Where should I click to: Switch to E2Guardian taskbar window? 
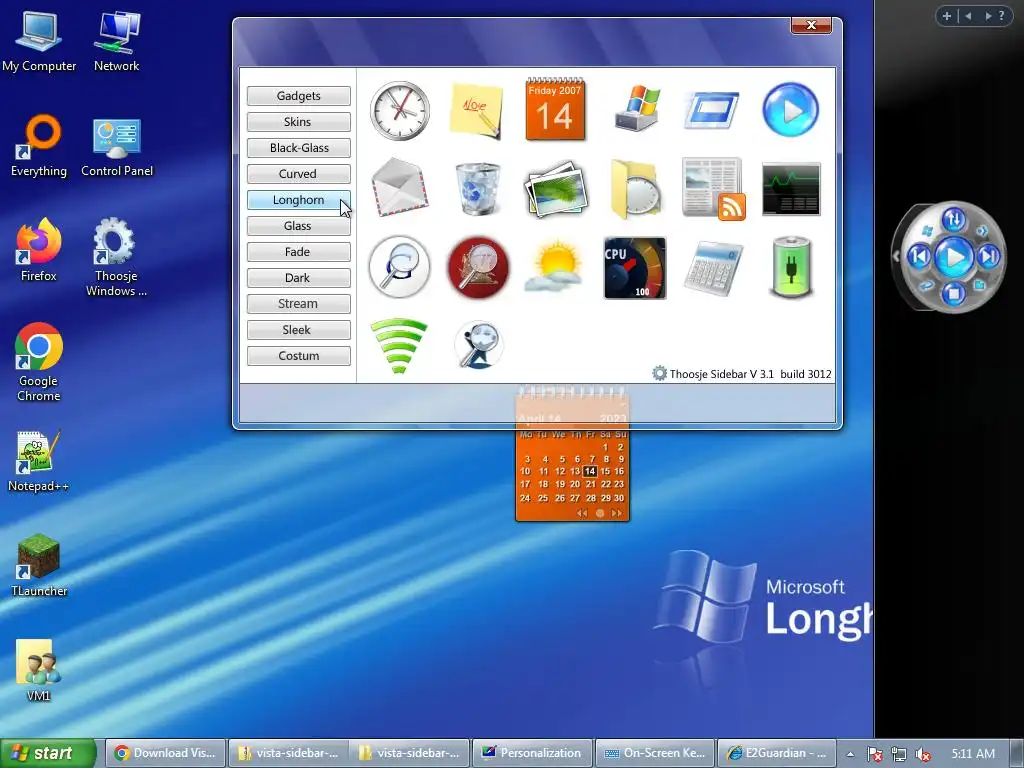[x=777, y=753]
